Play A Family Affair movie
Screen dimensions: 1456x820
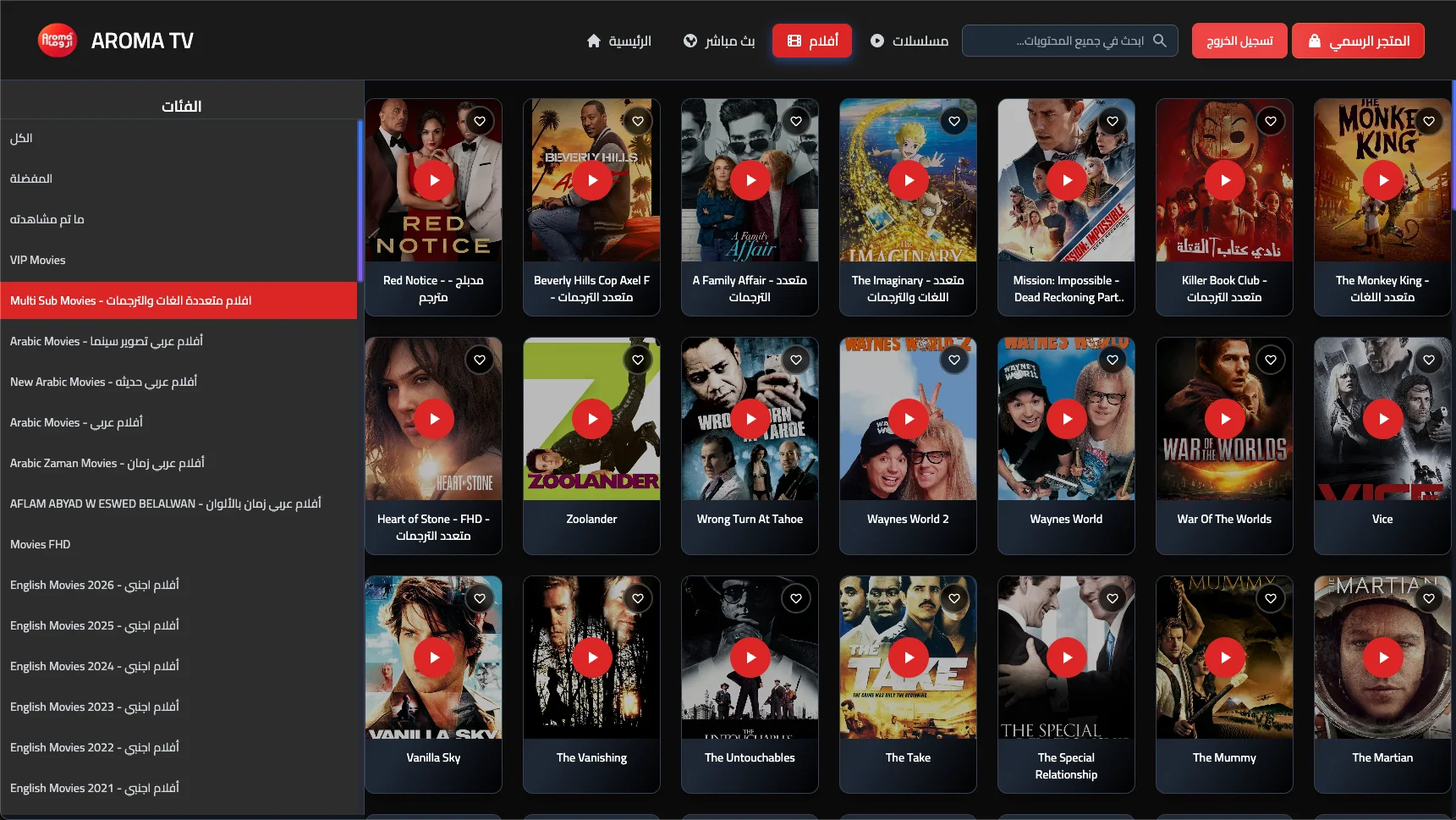750,180
